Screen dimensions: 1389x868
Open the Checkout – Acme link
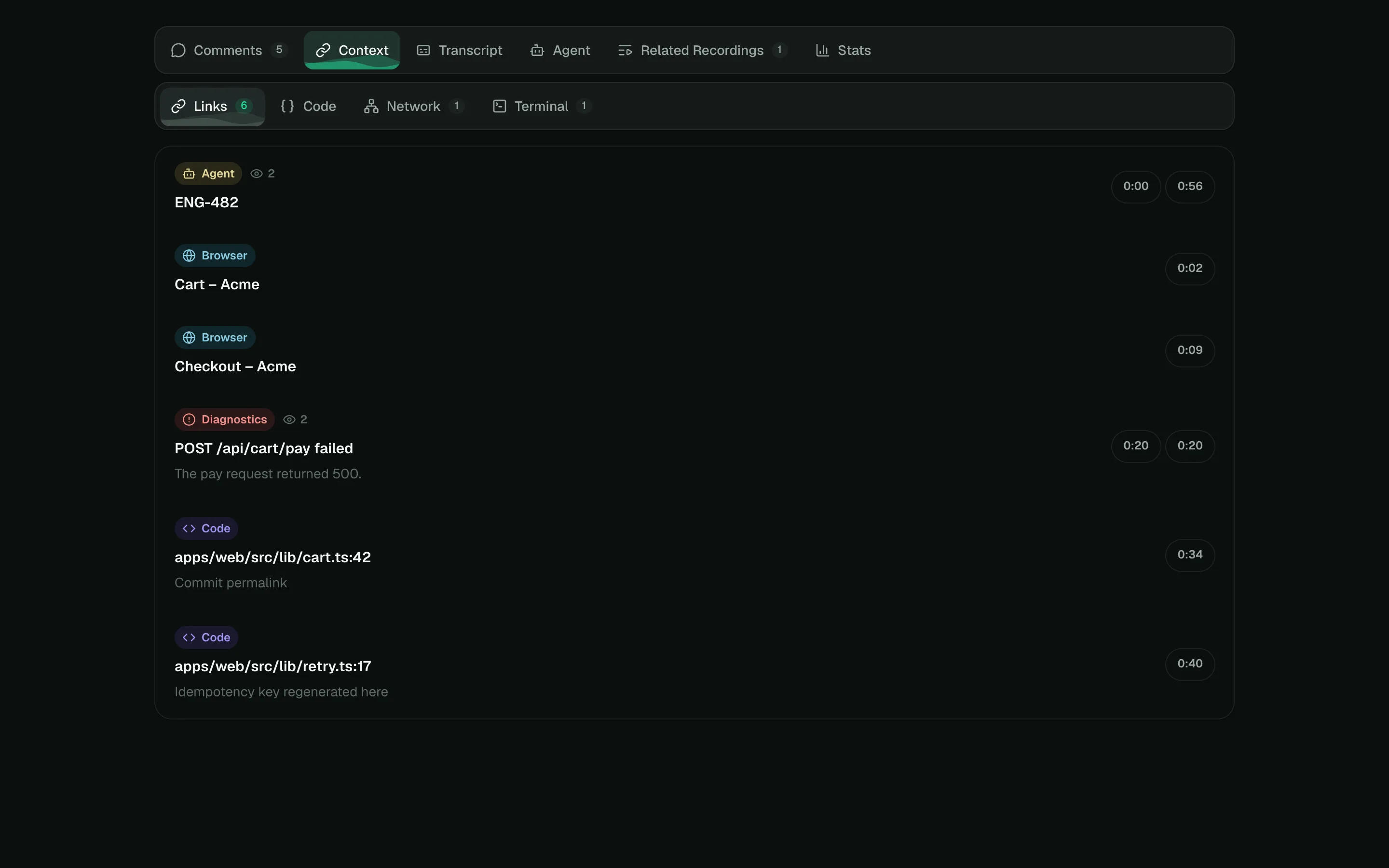[x=235, y=367]
